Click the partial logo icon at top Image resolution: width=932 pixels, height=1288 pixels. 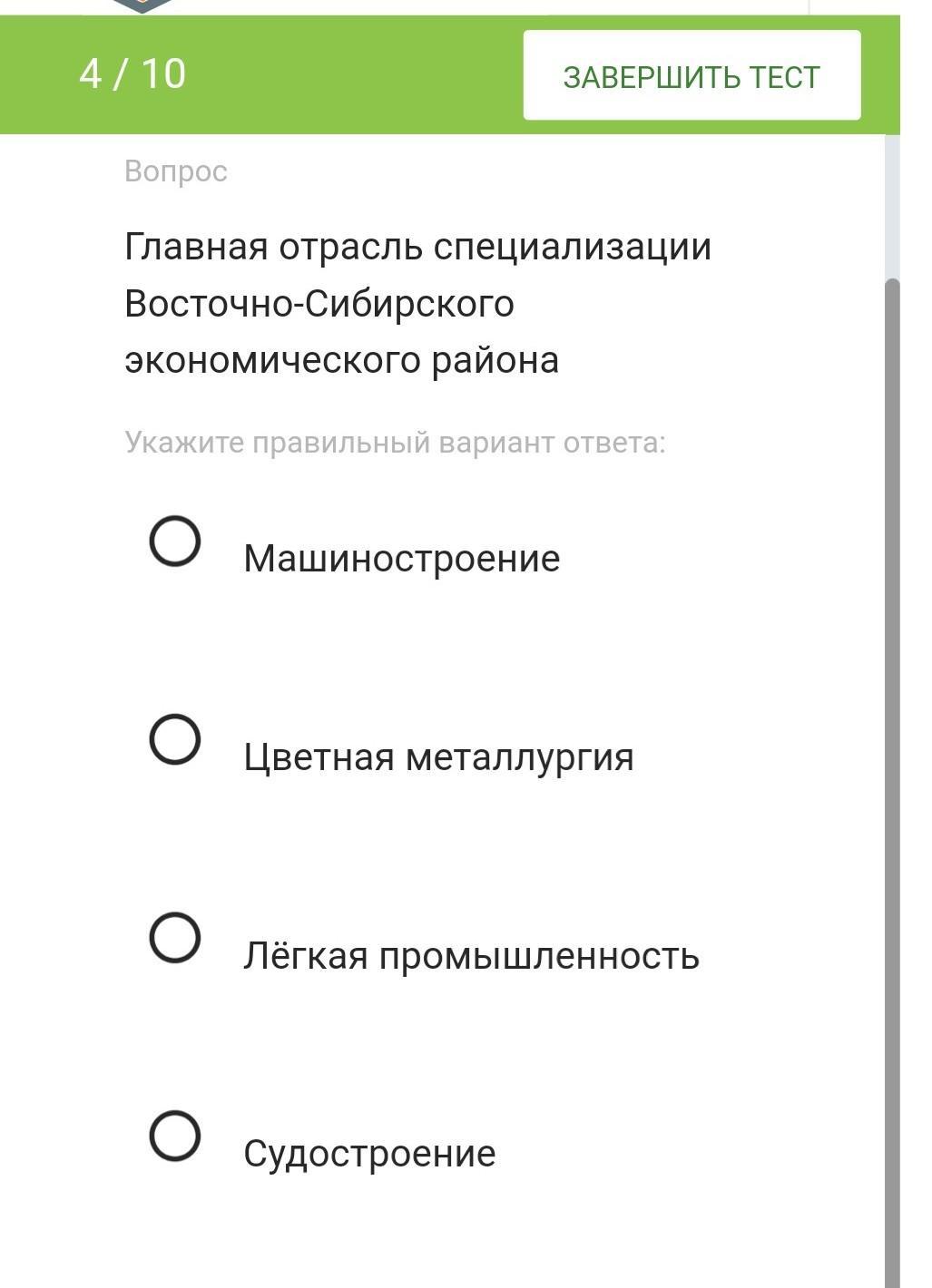142,6
